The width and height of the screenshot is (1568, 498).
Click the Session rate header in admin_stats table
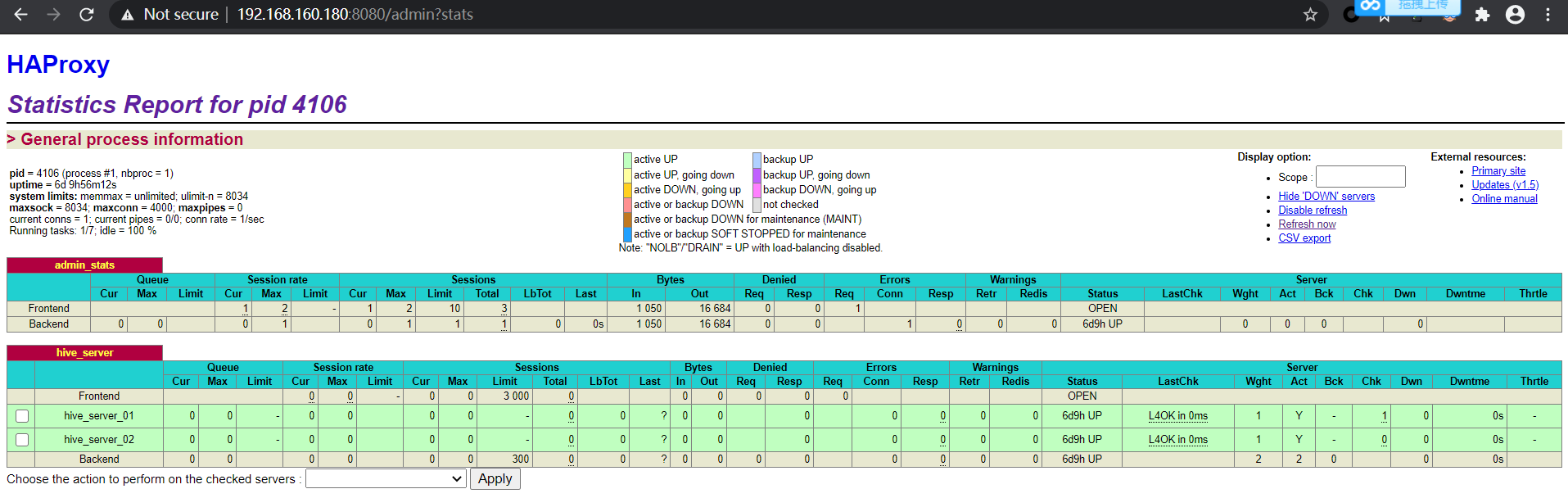278,280
